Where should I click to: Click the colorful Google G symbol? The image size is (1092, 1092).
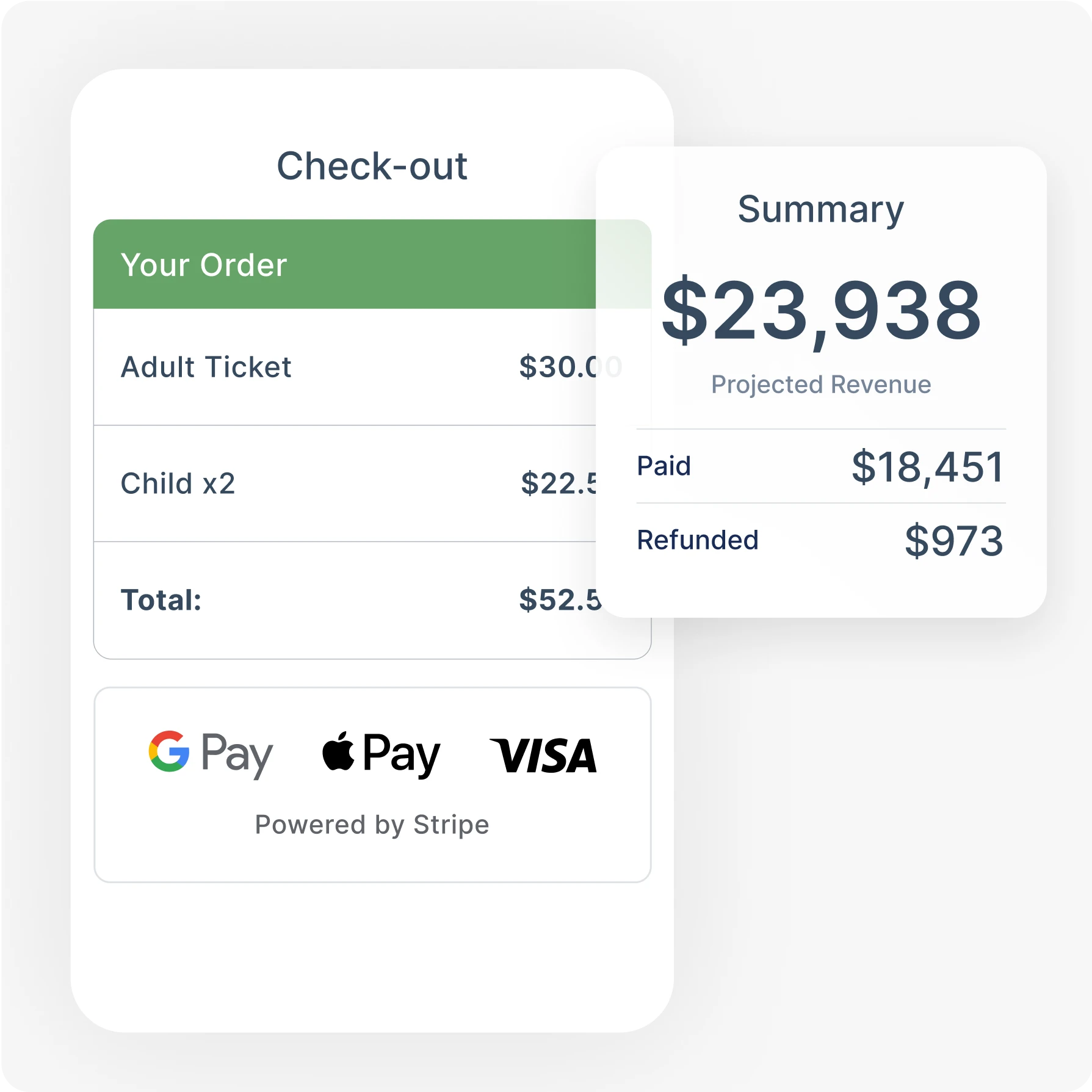pyautogui.click(x=169, y=751)
